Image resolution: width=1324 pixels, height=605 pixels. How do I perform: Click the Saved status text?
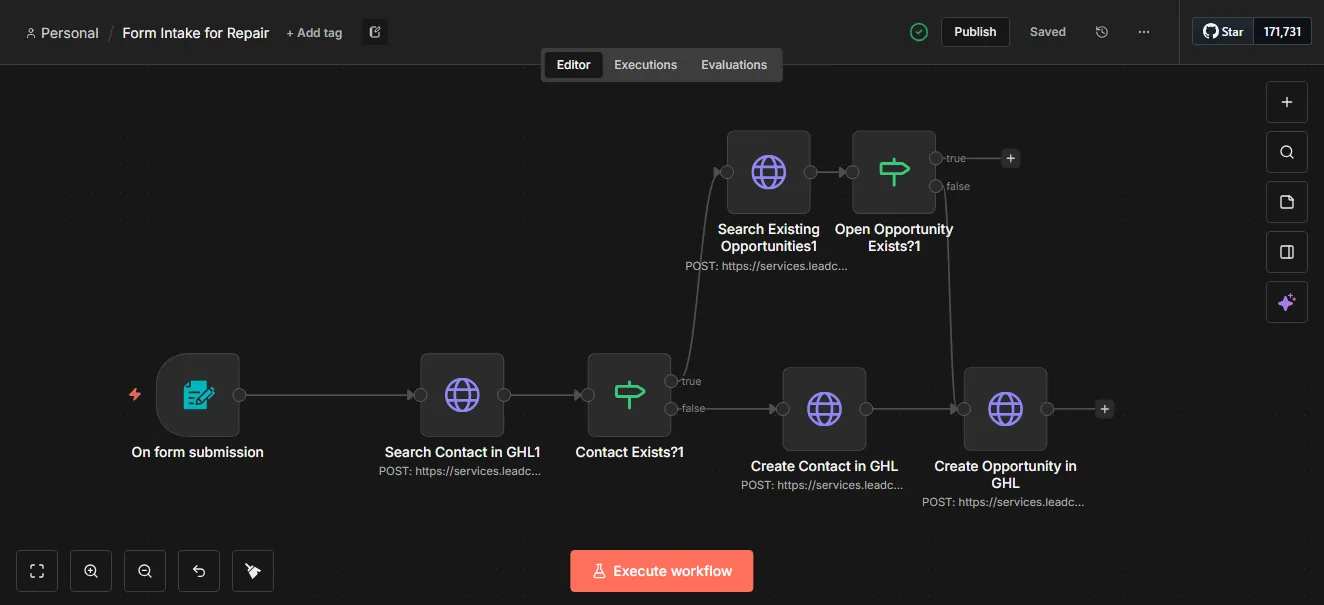tap(1048, 32)
